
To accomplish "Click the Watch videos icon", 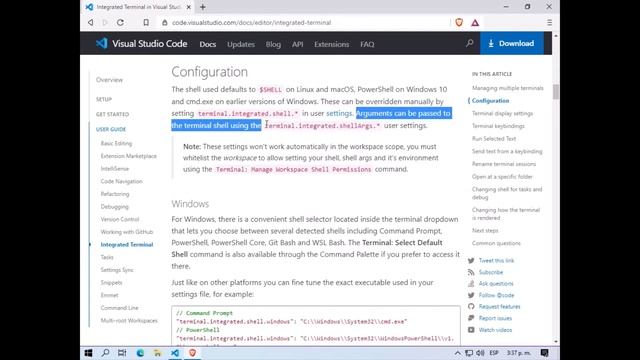I will (471, 330).
